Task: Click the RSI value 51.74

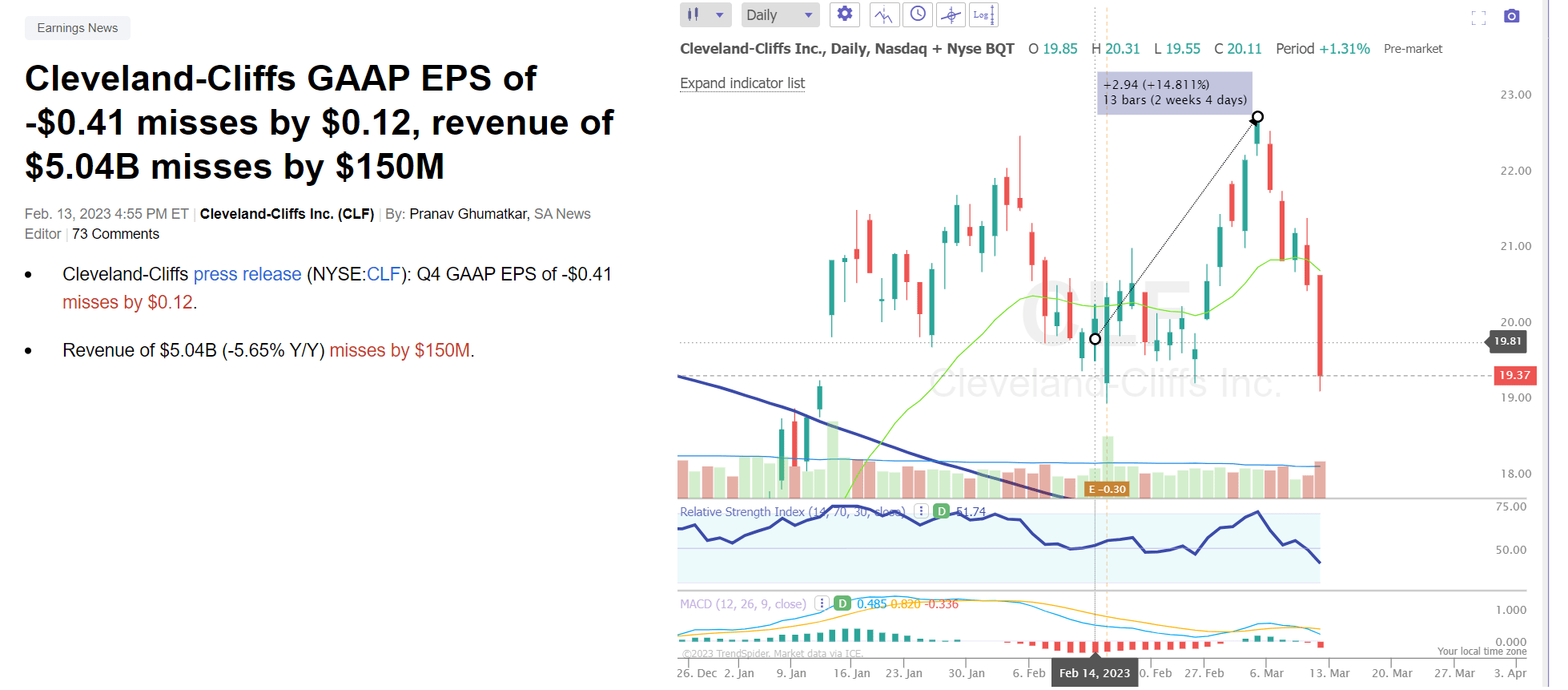Action: click(971, 511)
